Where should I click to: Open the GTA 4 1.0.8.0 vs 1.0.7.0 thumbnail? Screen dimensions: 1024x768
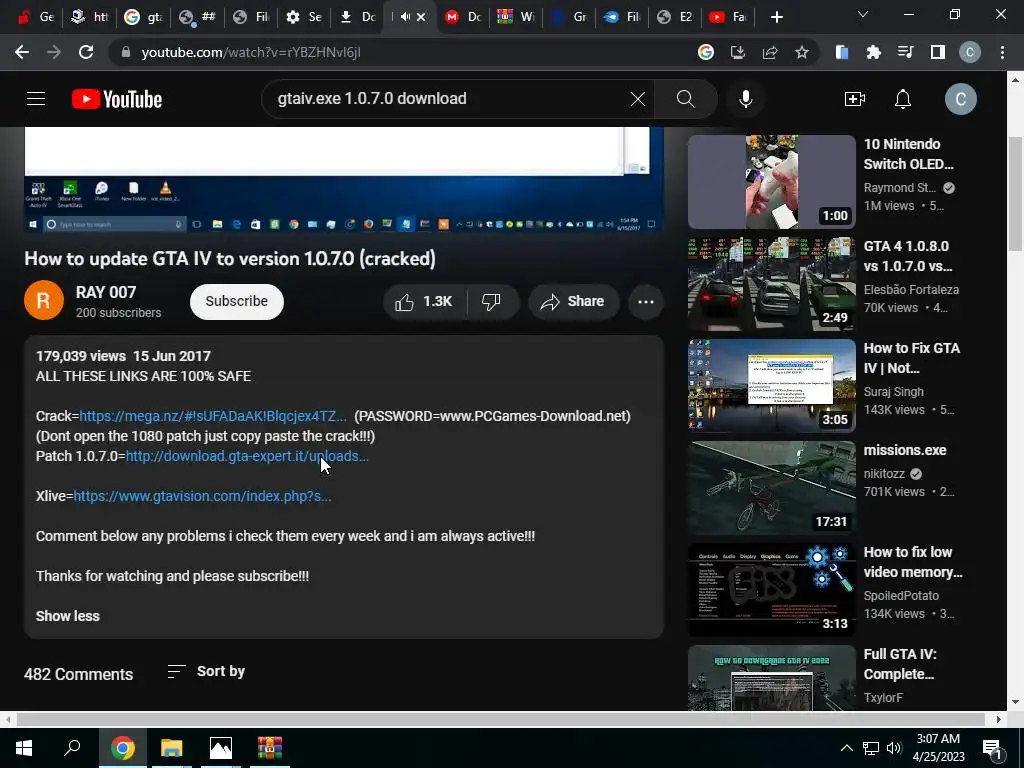pyautogui.click(x=771, y=283)
